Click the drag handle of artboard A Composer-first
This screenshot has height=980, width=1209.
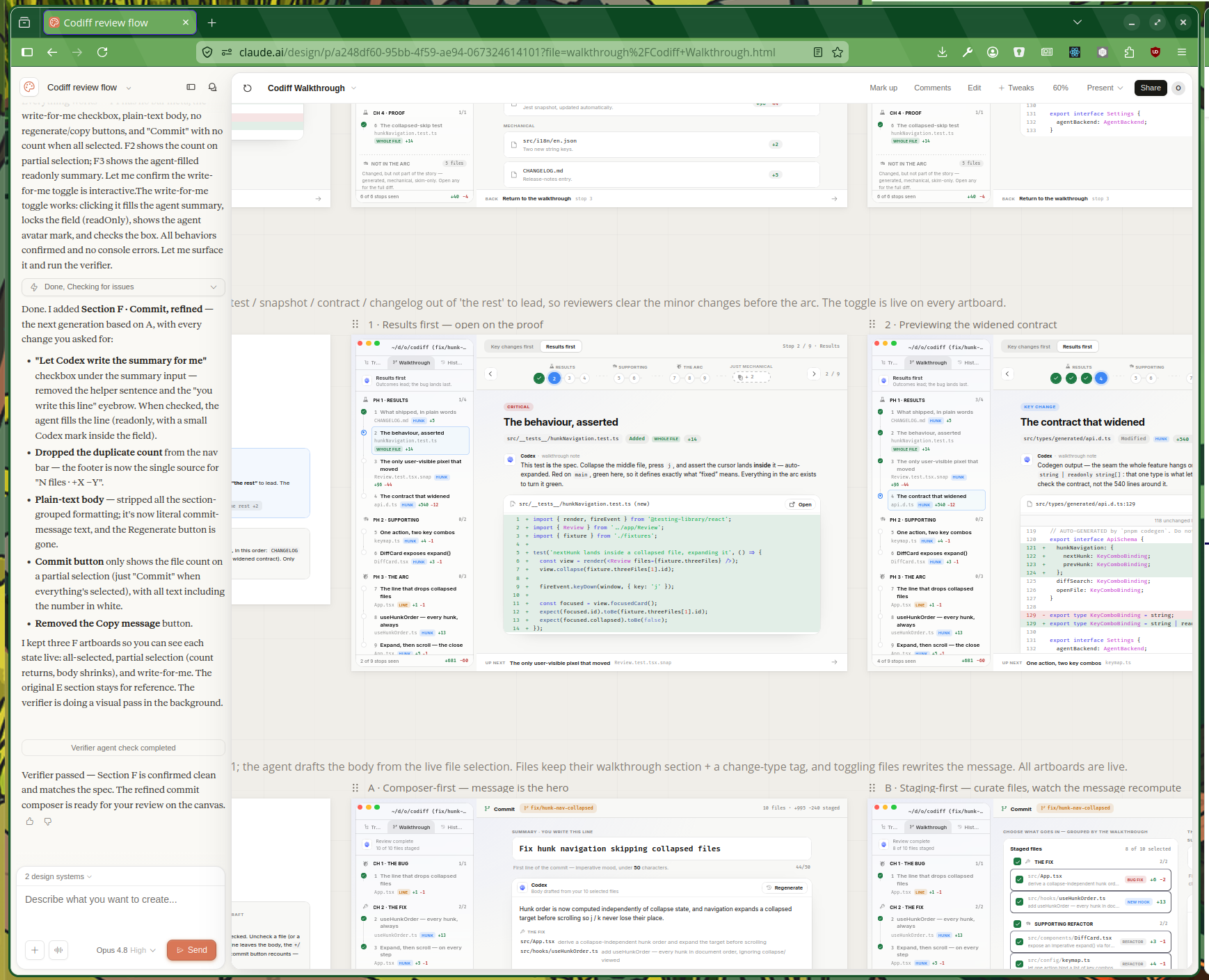355,788
